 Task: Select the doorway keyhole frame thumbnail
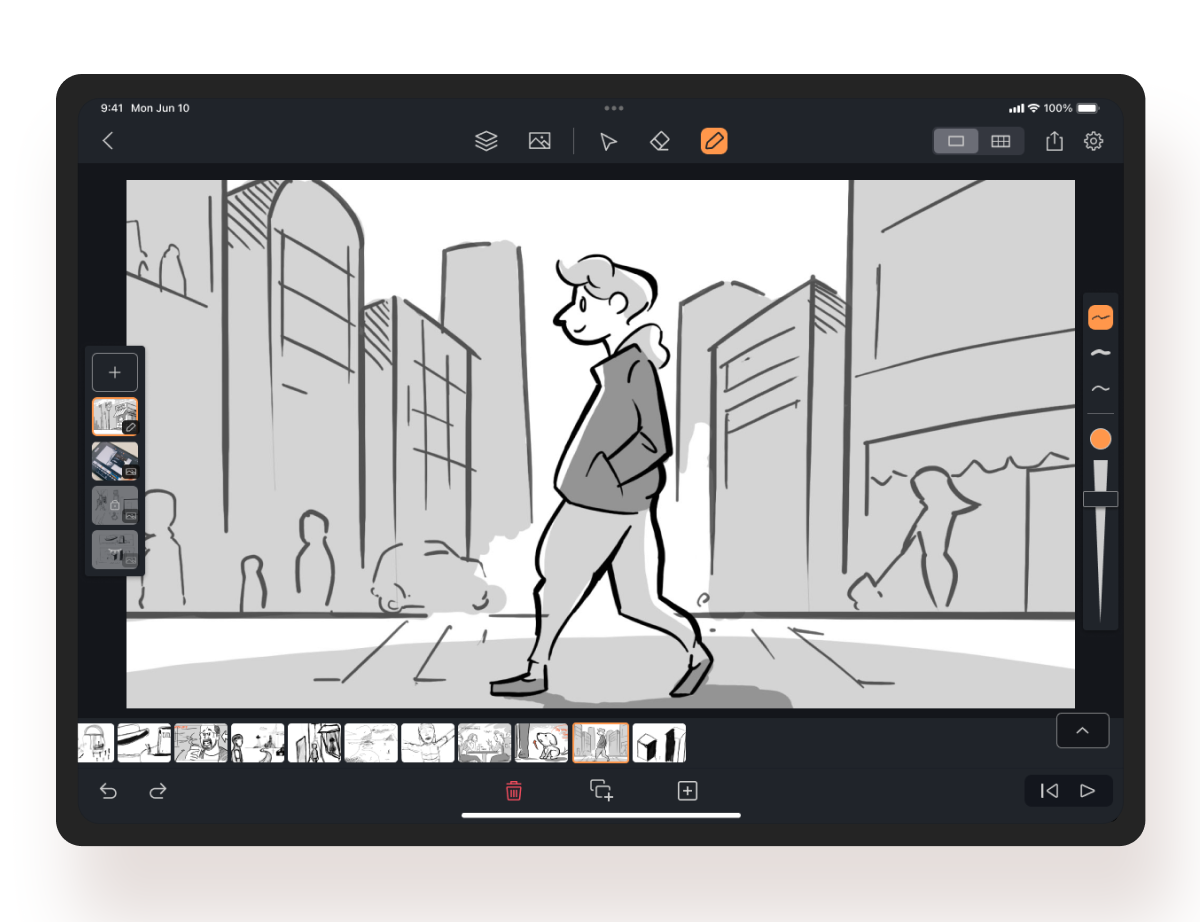315,743
